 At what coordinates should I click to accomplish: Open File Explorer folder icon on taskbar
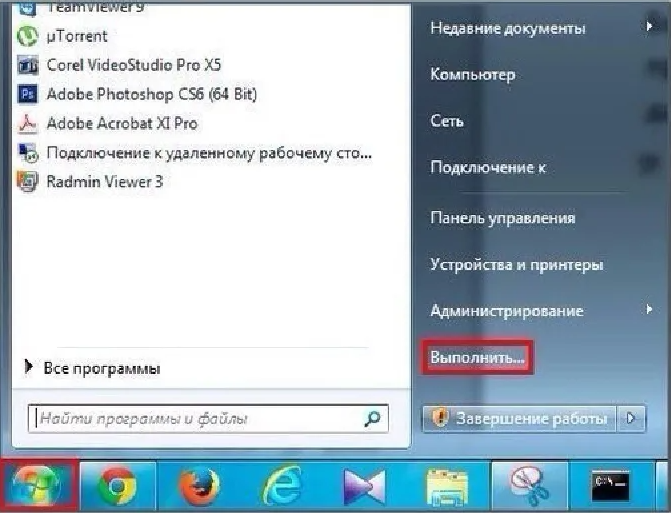click(x=447, y=487)
